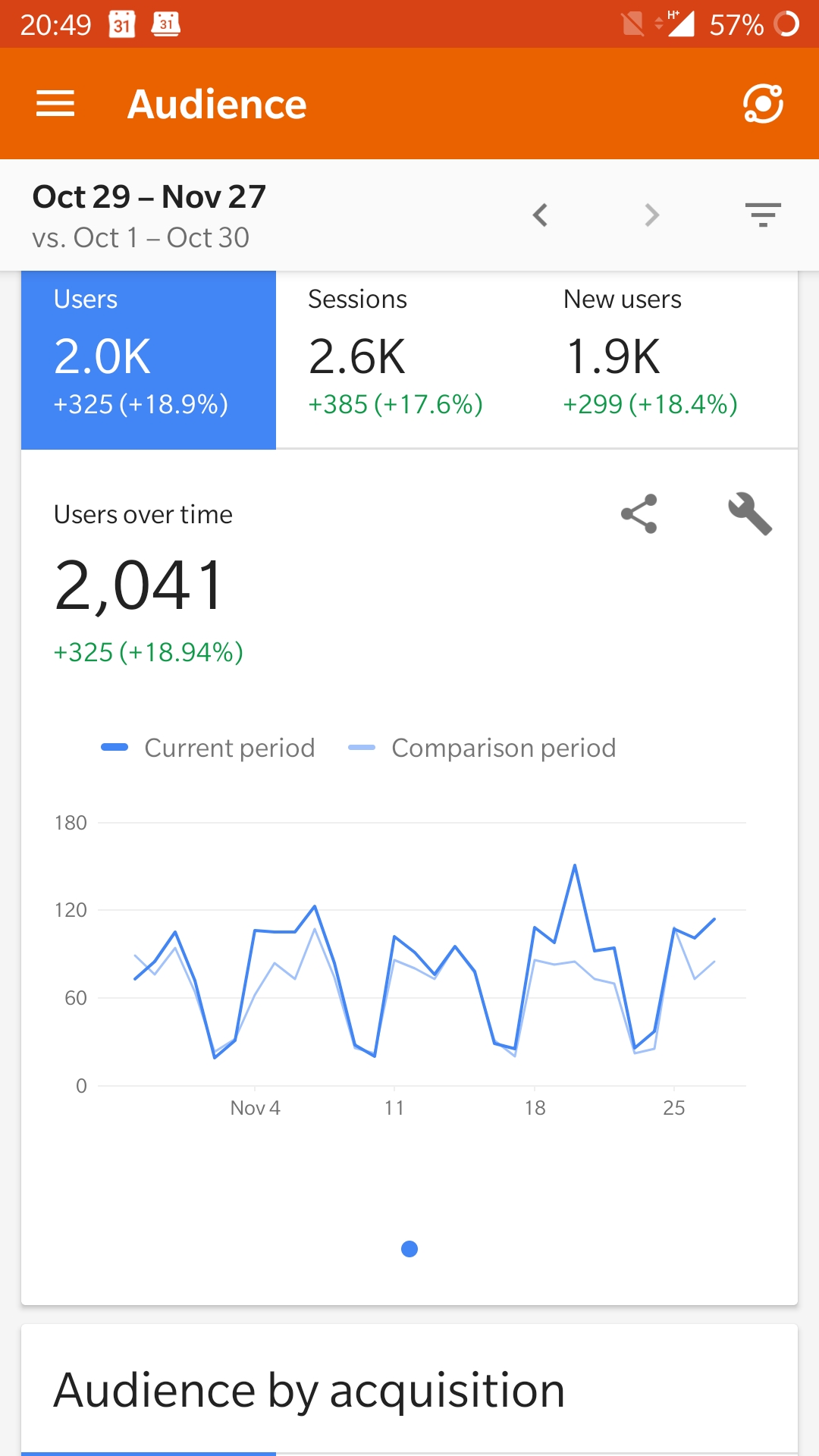Viewport: 819px width, 1456px height.
Task: Toggle Comparison period legend series
Action: 483,748
